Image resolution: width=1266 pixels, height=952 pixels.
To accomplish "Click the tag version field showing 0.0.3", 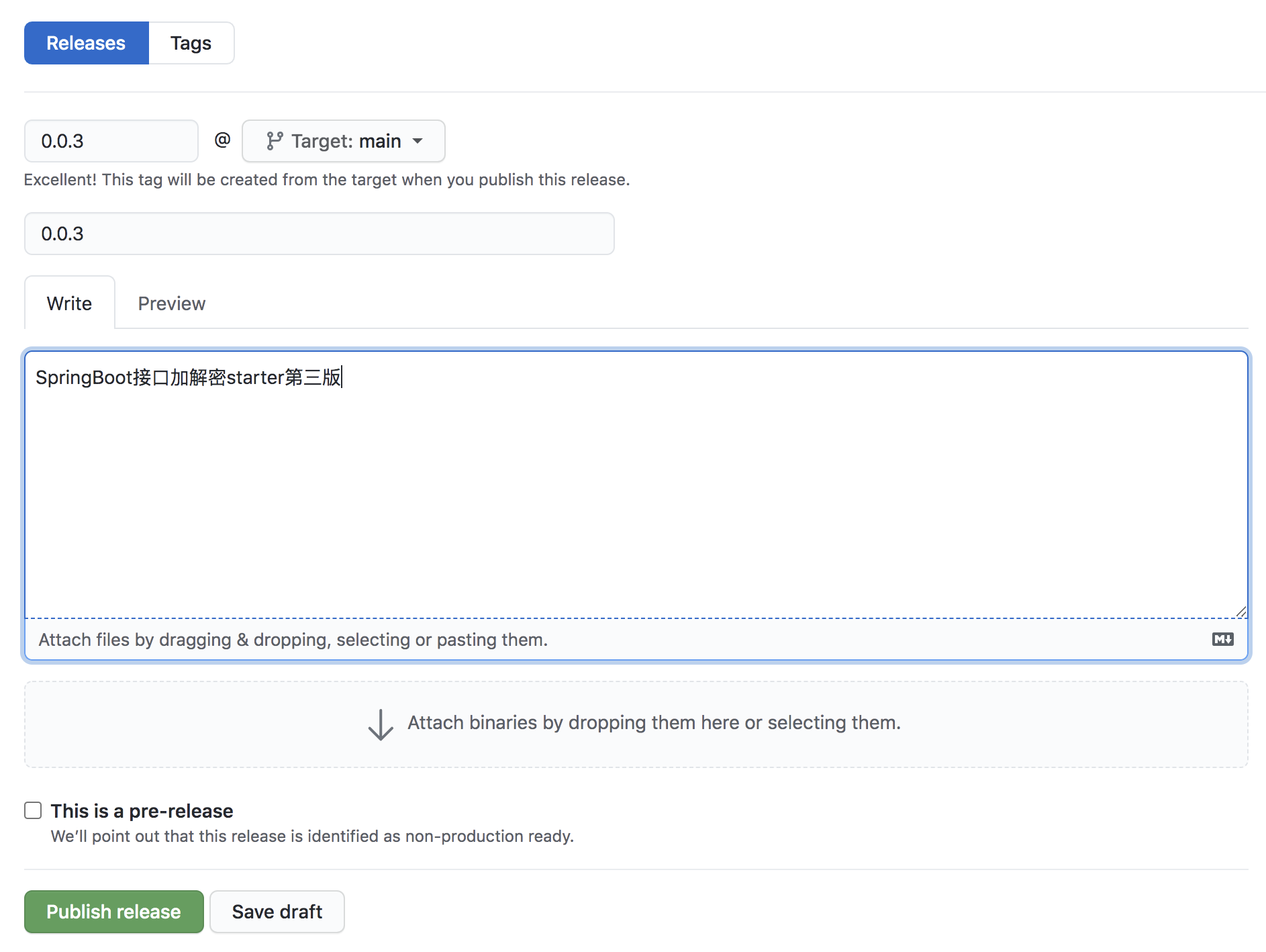I will click(x=111, y=141).
